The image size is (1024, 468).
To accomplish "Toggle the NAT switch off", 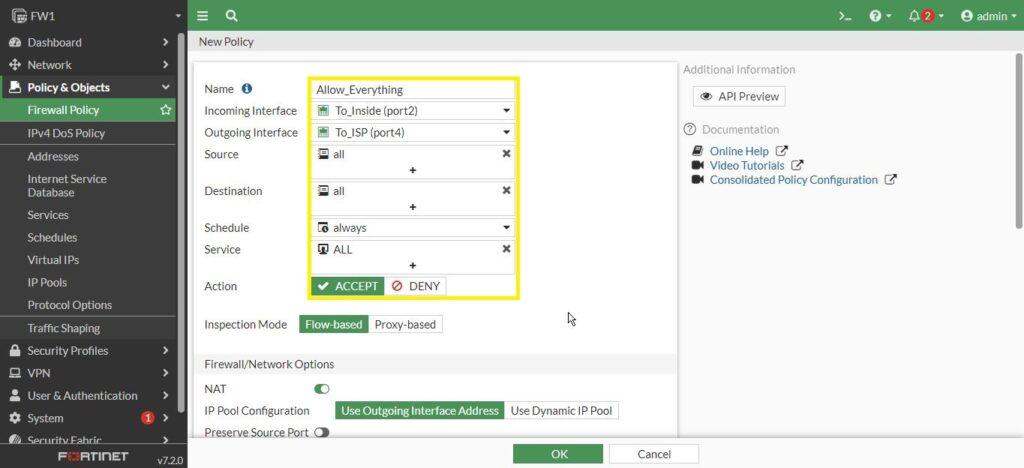I will (322, 388).
